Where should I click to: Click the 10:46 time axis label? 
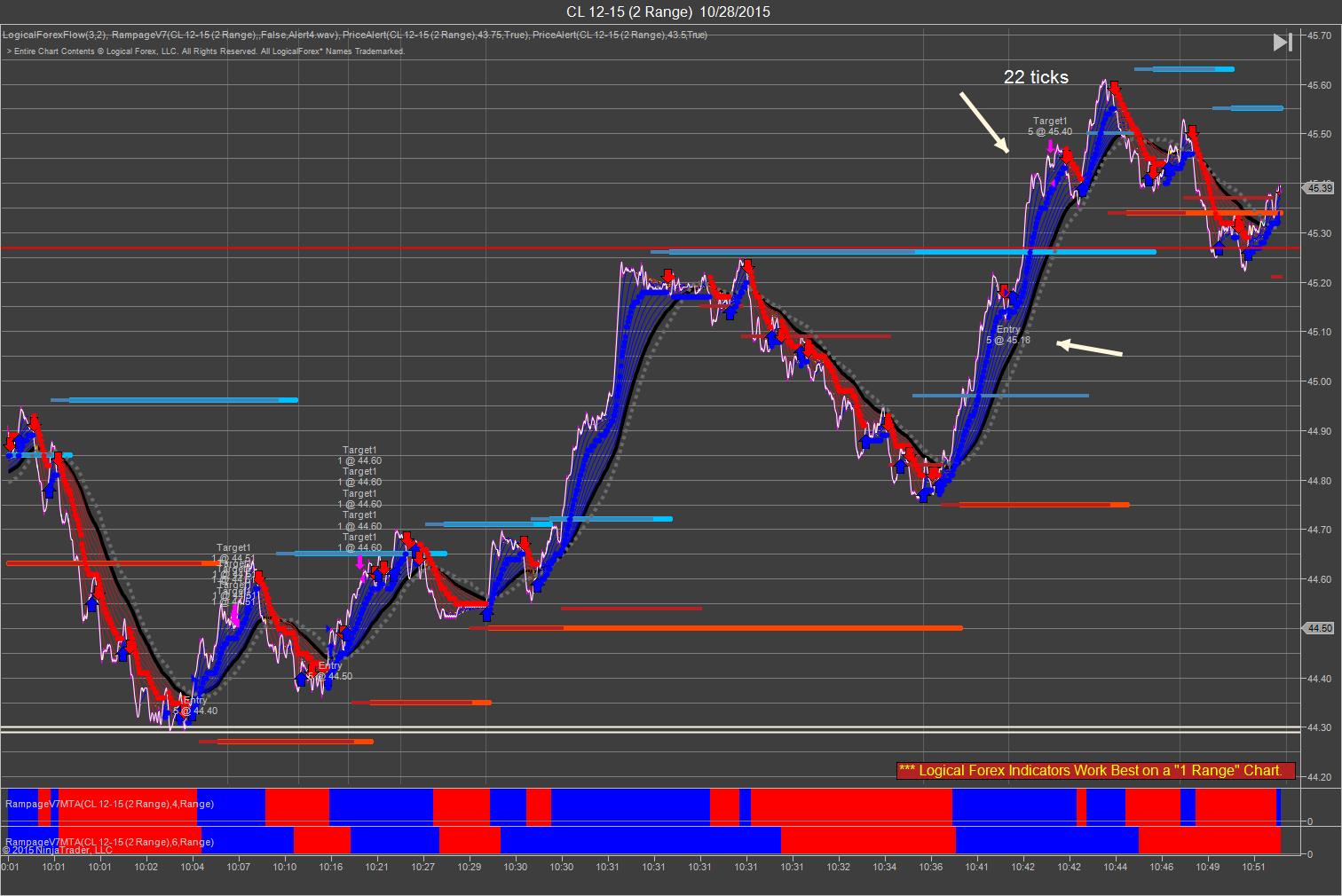pos(1161,867)
